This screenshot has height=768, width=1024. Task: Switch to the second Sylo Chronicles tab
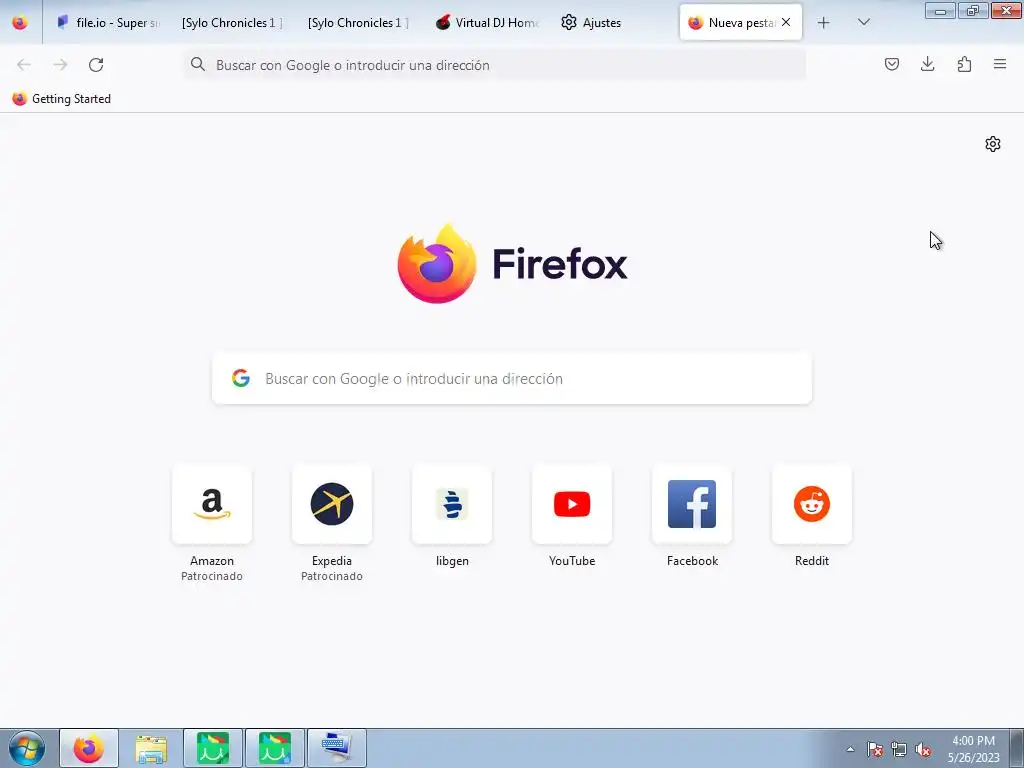click(358, 22)
